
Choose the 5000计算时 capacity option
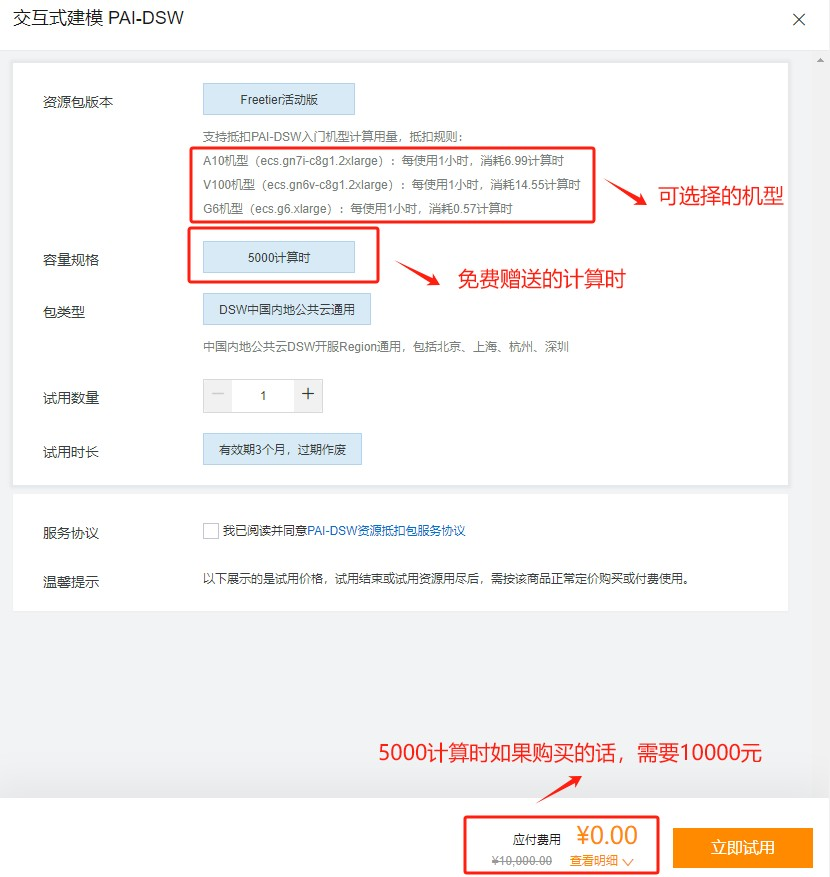click(279, 257)
